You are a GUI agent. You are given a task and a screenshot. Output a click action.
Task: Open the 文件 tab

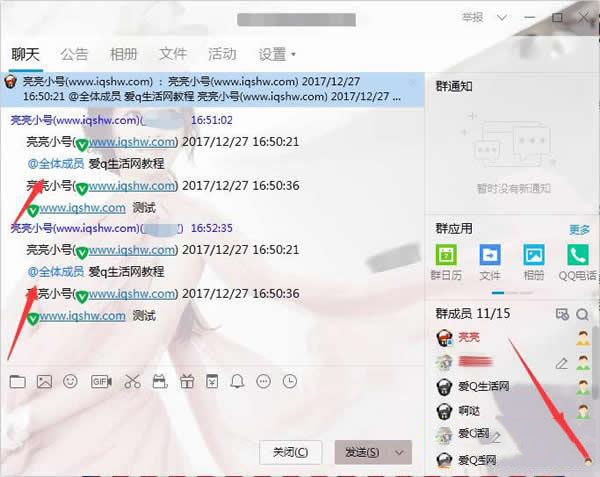click(x=173, y=54)
